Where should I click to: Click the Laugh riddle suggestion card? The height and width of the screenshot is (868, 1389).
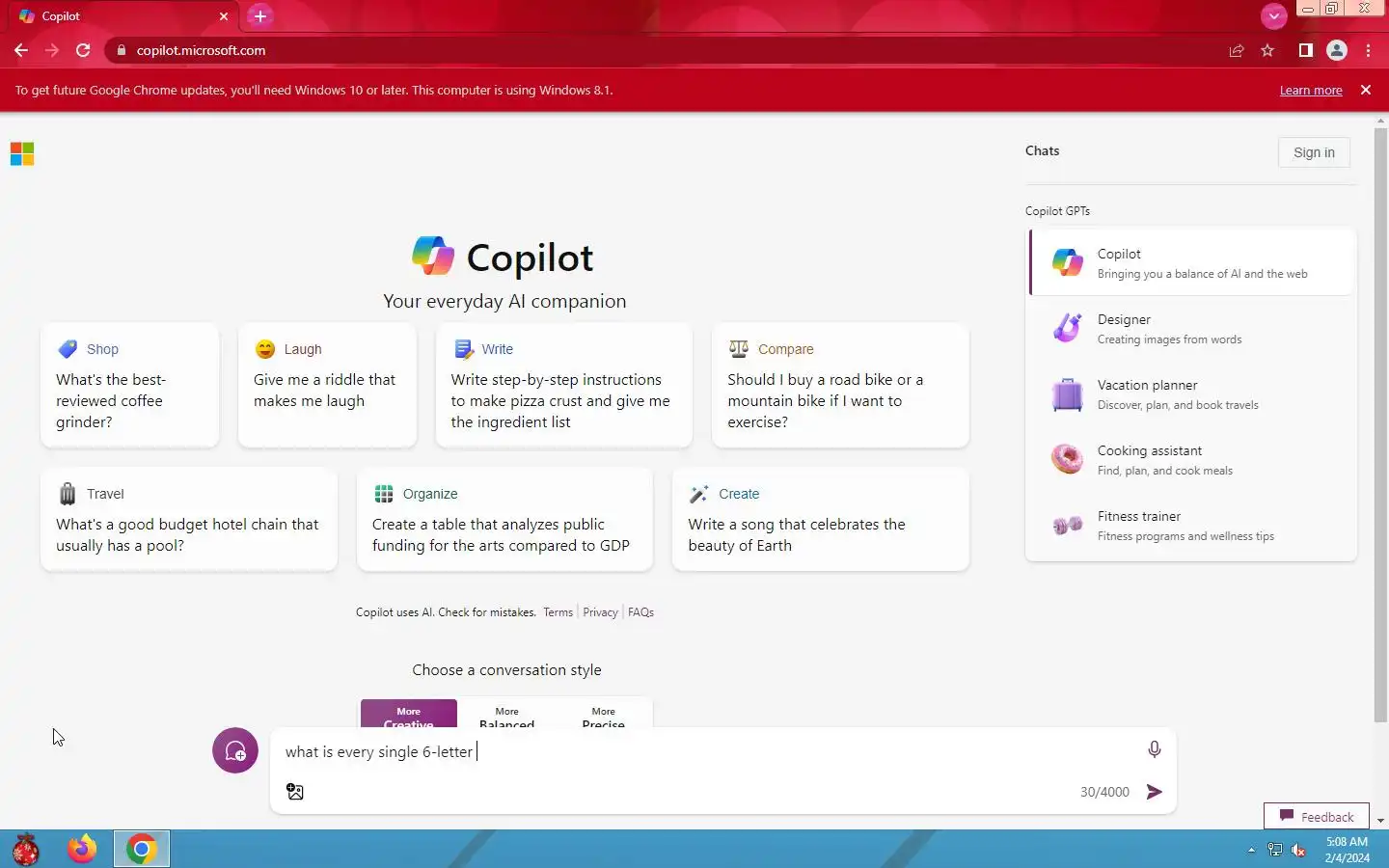[x=327, y=385]
